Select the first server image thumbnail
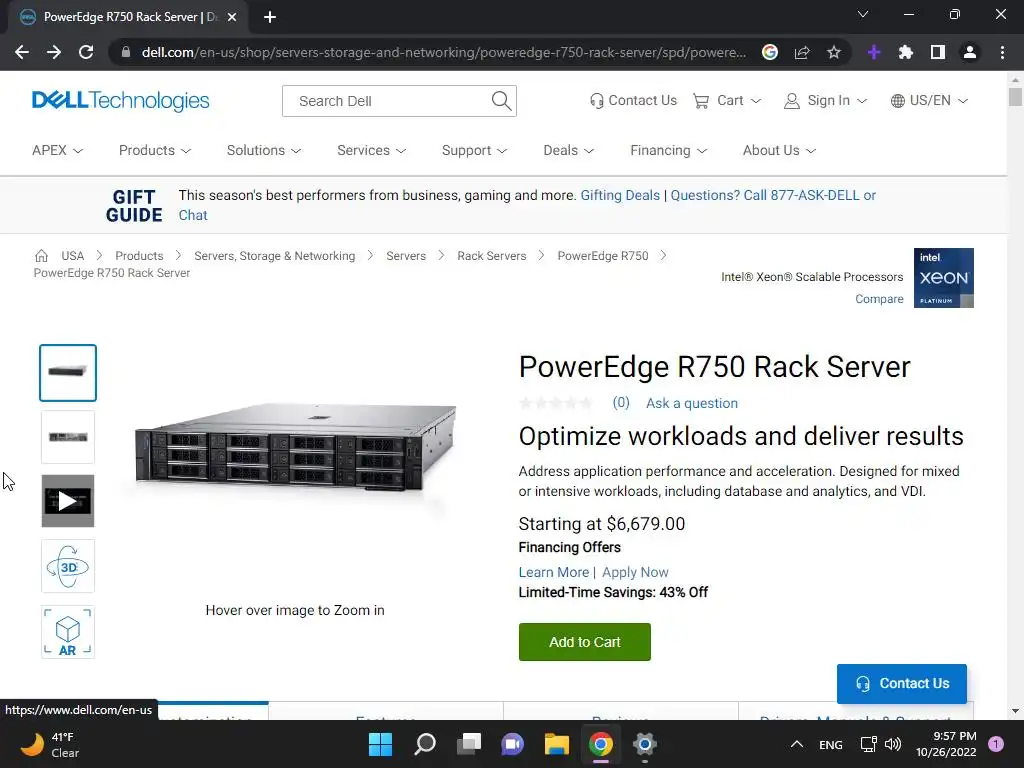The width and height of the screenshot is (1024, 768). (x=68, y=373)
